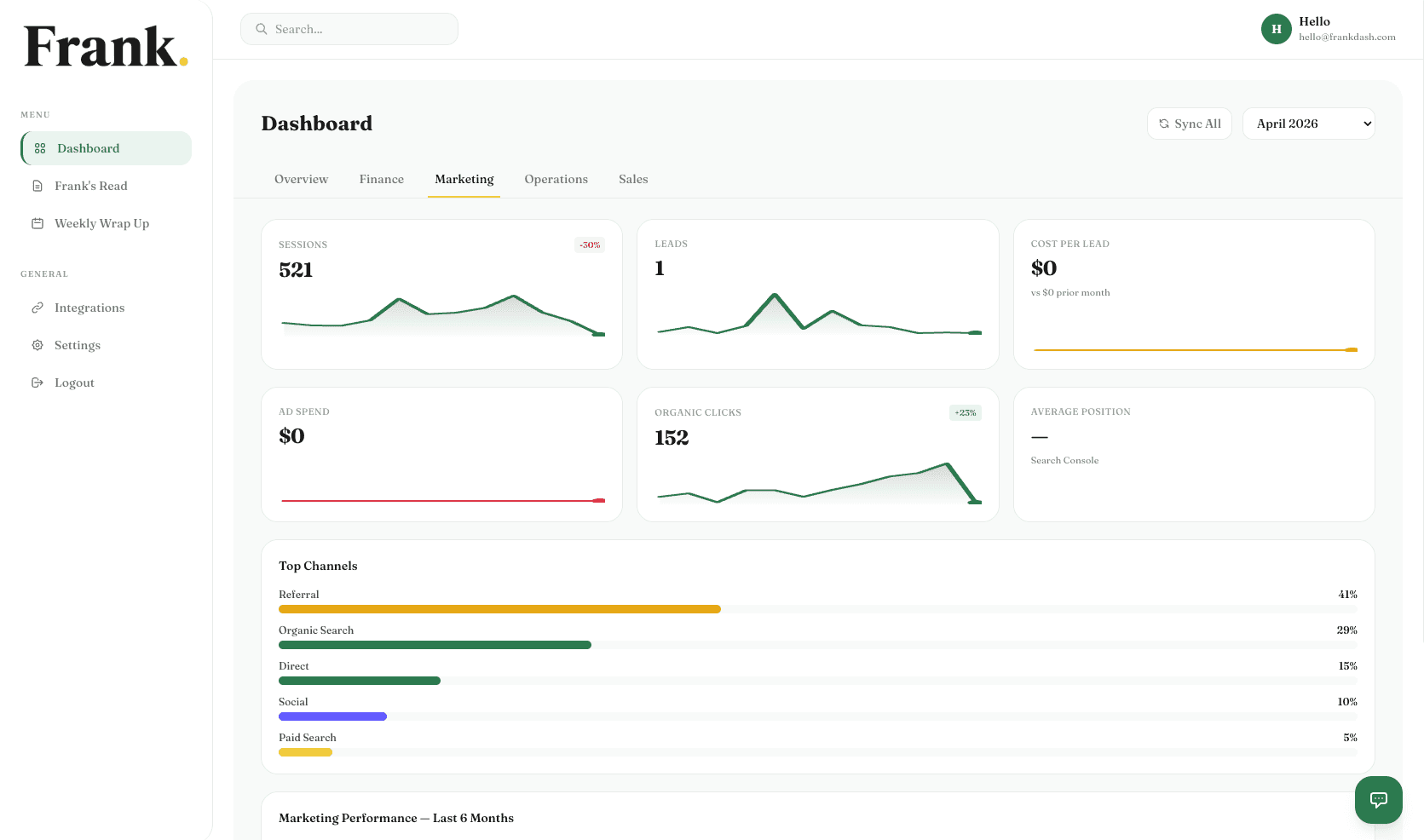Focus the Search input field
Screen dimensions: 1424x840
click(349, 29)
